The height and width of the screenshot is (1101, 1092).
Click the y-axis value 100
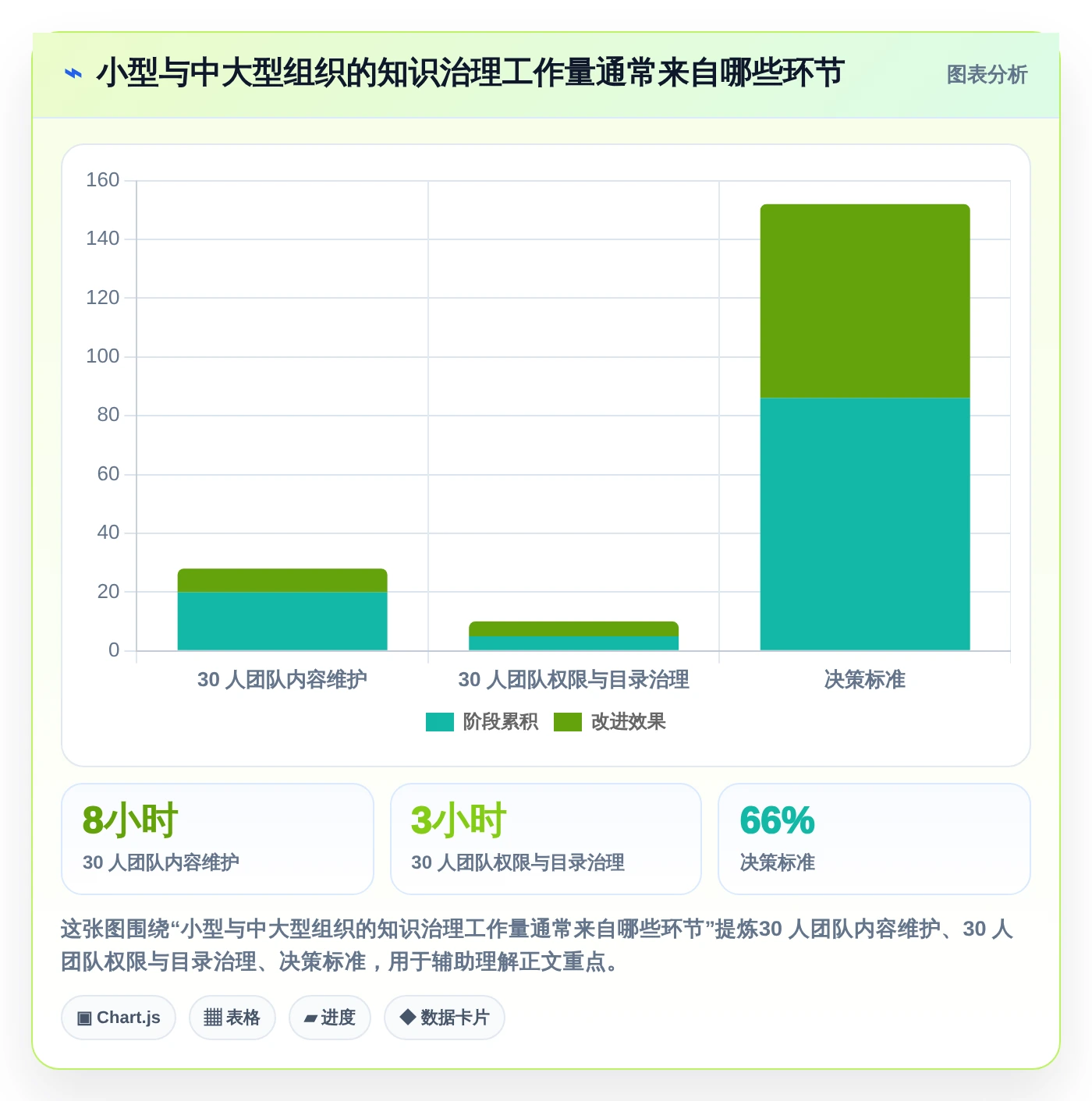click(102, 356)
